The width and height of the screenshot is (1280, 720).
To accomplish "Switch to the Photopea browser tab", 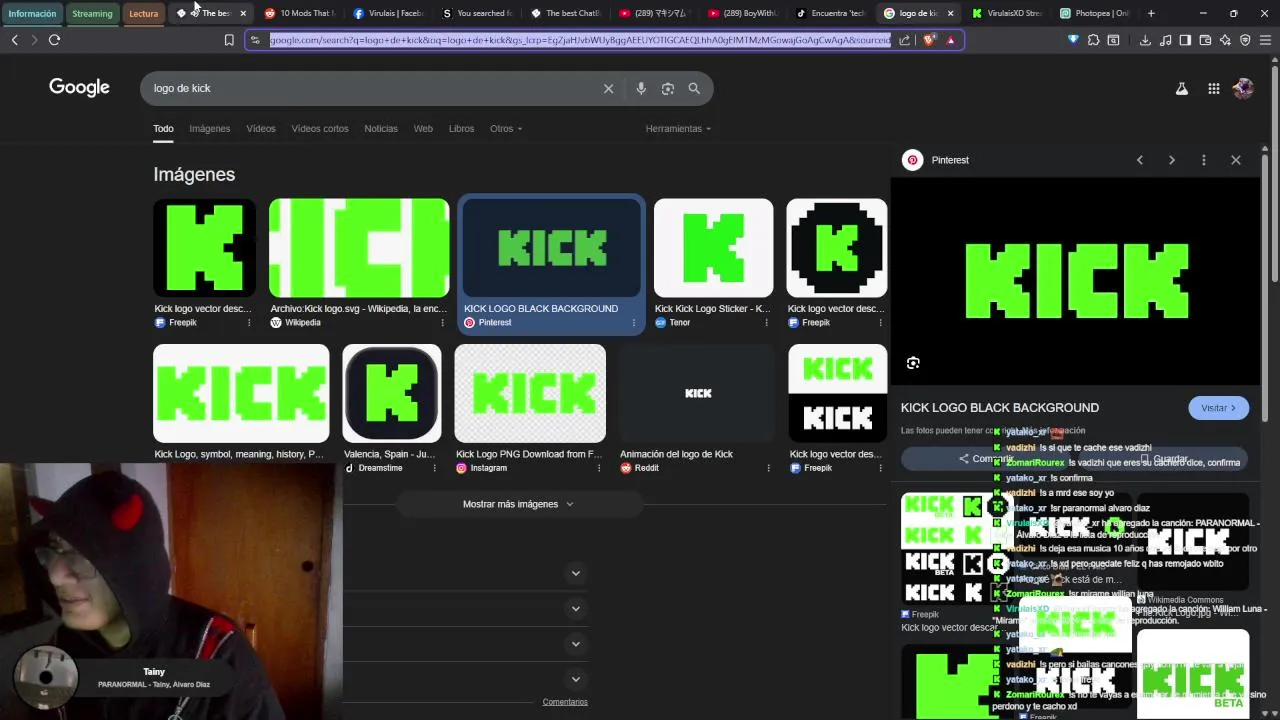I will point(1094,13).
